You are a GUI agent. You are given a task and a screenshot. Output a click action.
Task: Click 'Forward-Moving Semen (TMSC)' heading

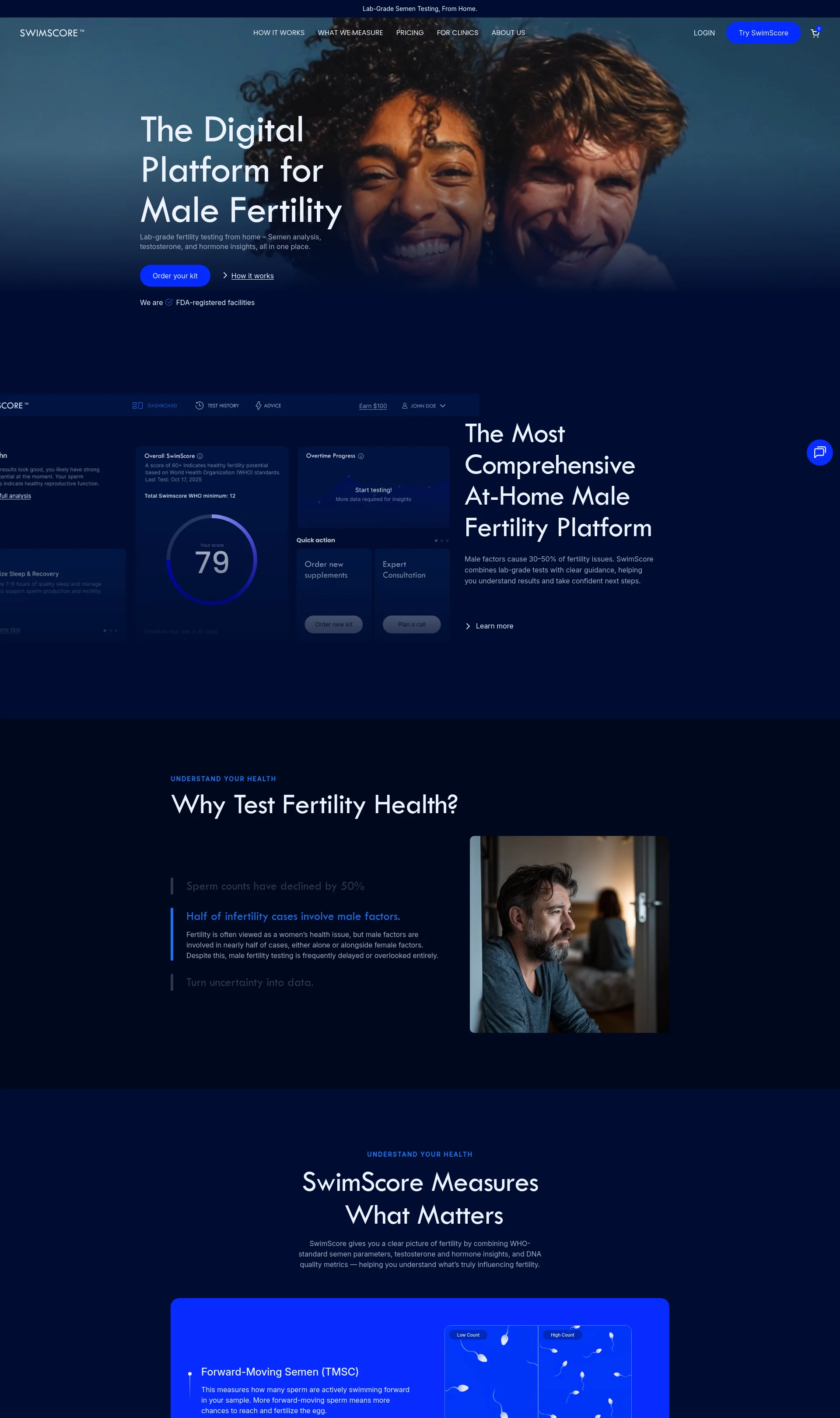coord(280,1372)
